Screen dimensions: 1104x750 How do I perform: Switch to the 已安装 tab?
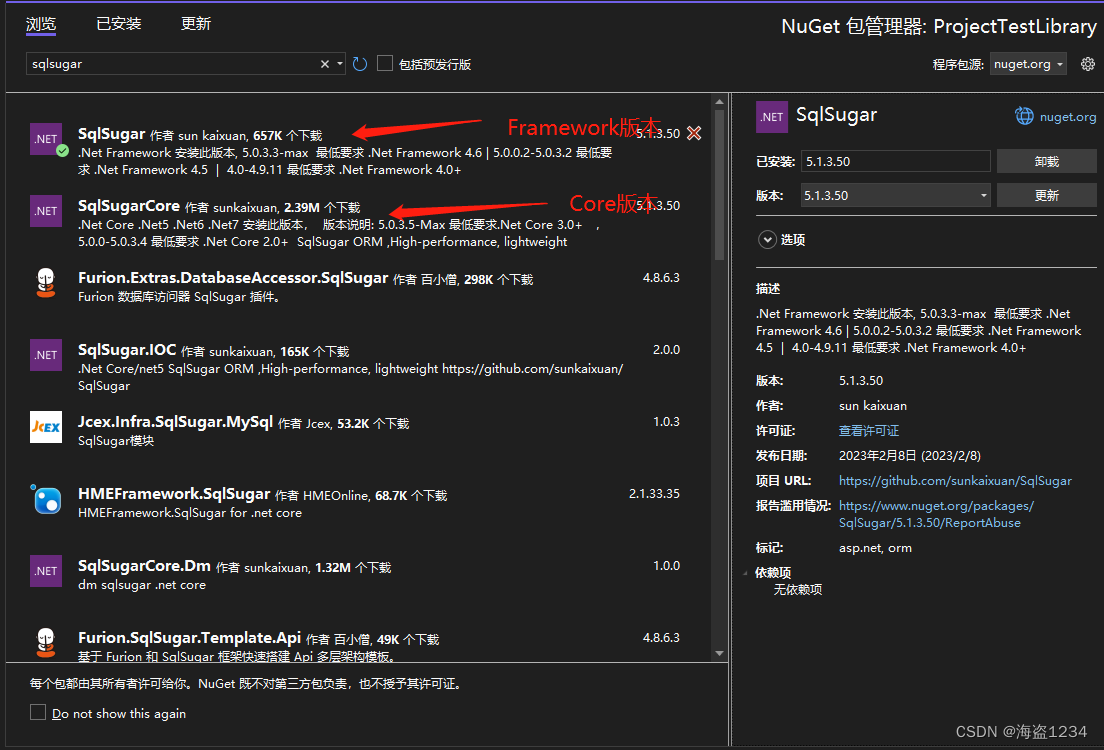click(x=118, y=24)
